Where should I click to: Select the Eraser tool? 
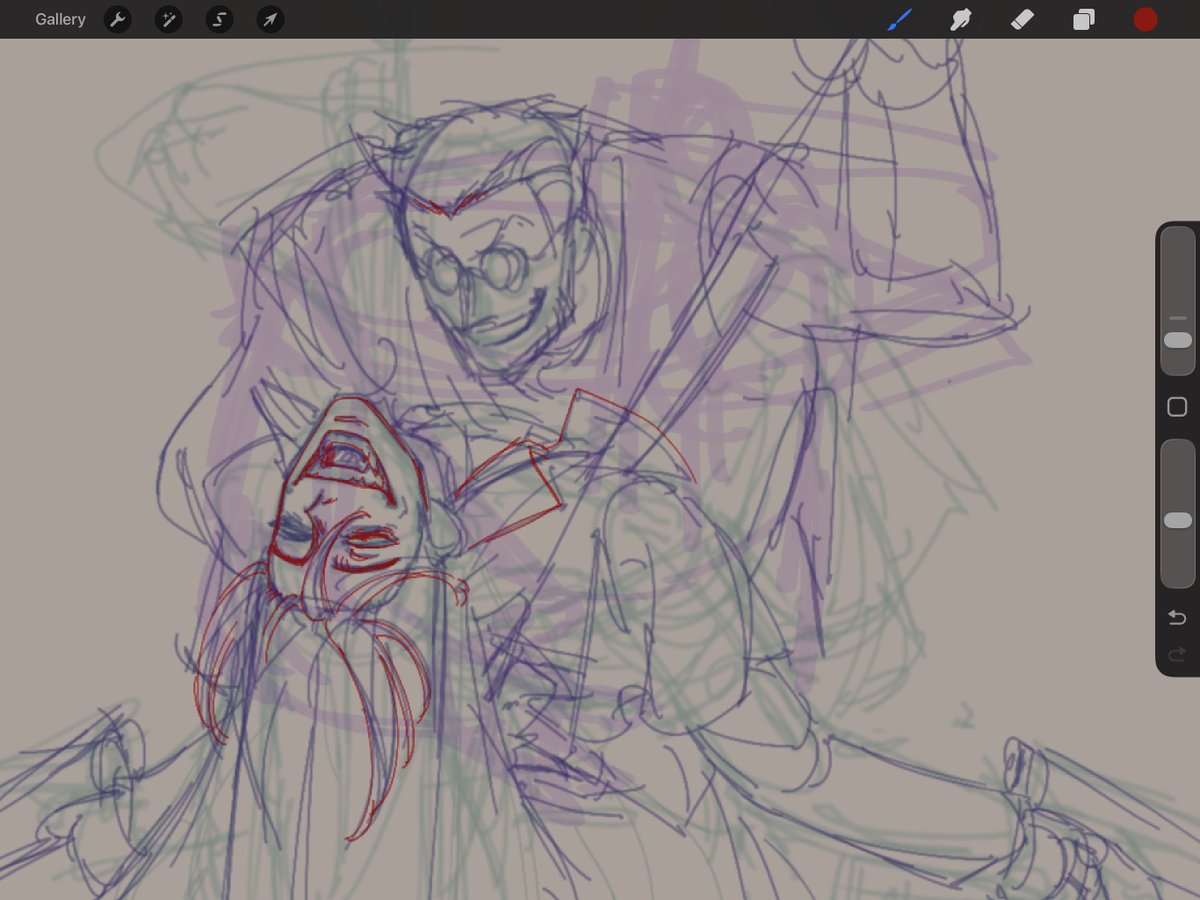click(x=1022, y=19)
